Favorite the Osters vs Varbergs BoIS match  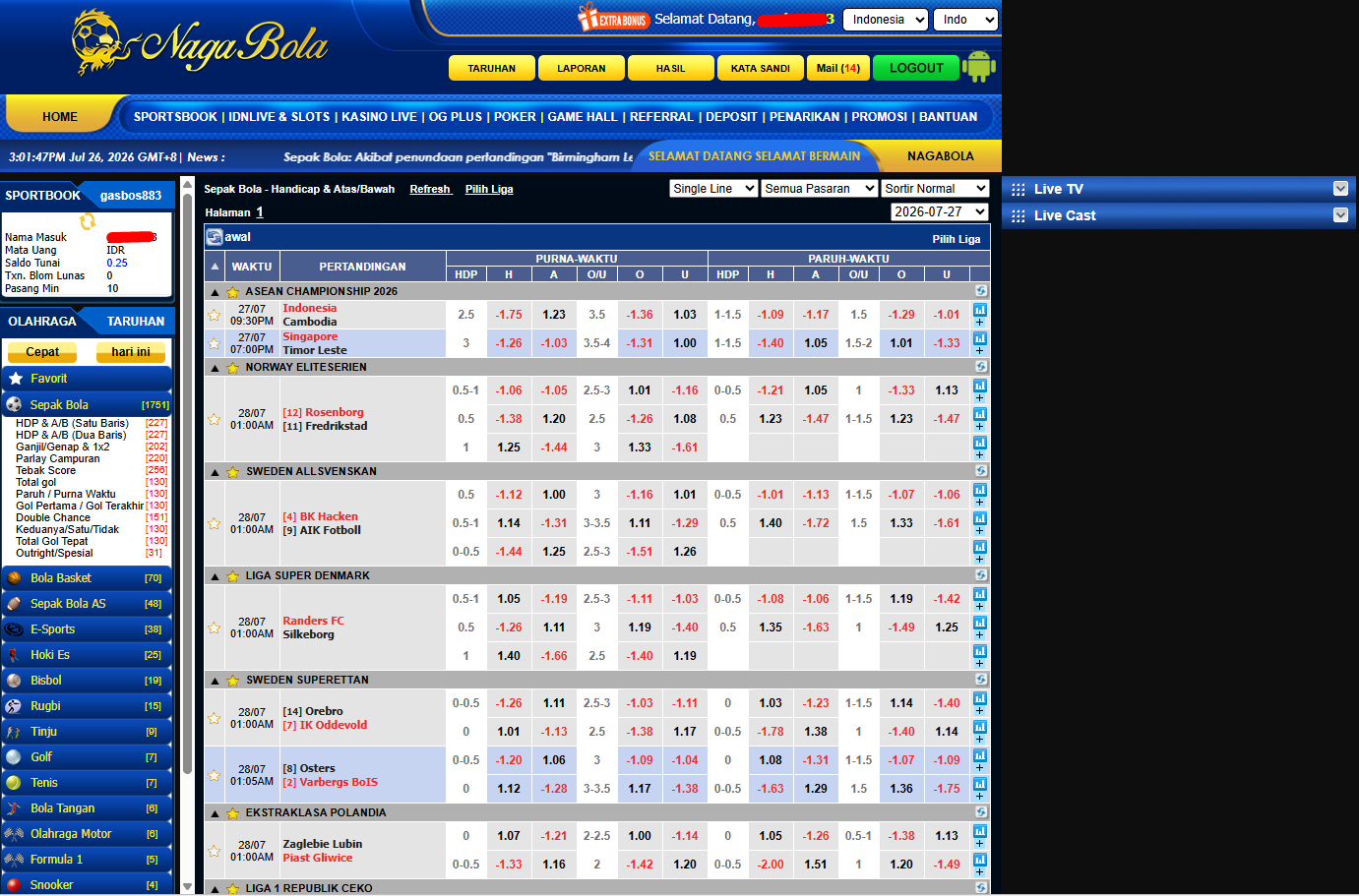coord(214,775)
